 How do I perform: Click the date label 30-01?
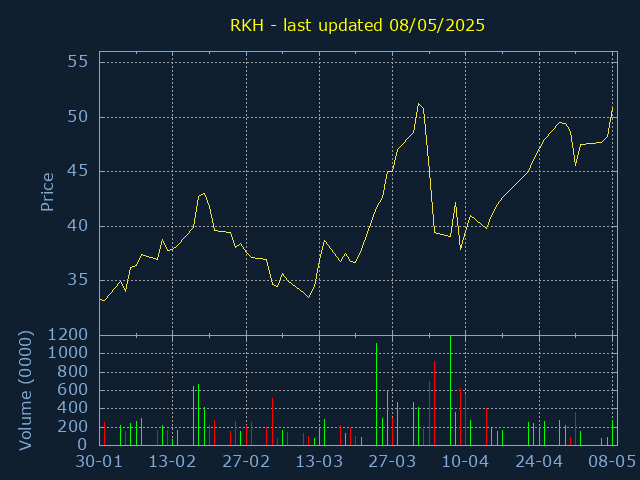(x=99, y=462)
